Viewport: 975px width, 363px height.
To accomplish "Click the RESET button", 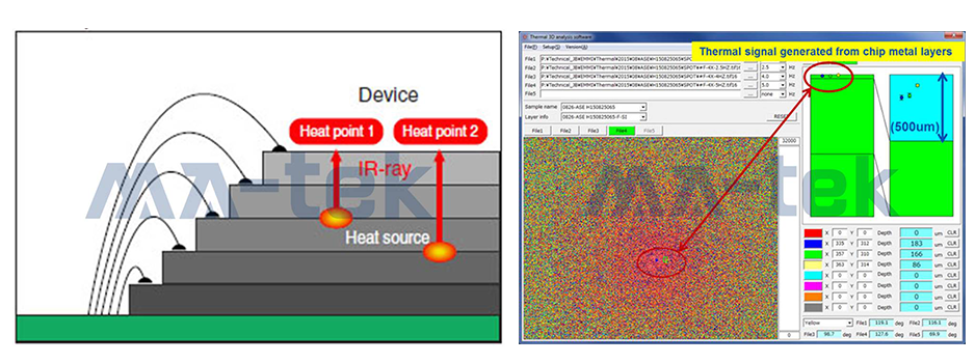I will (782, 116).
